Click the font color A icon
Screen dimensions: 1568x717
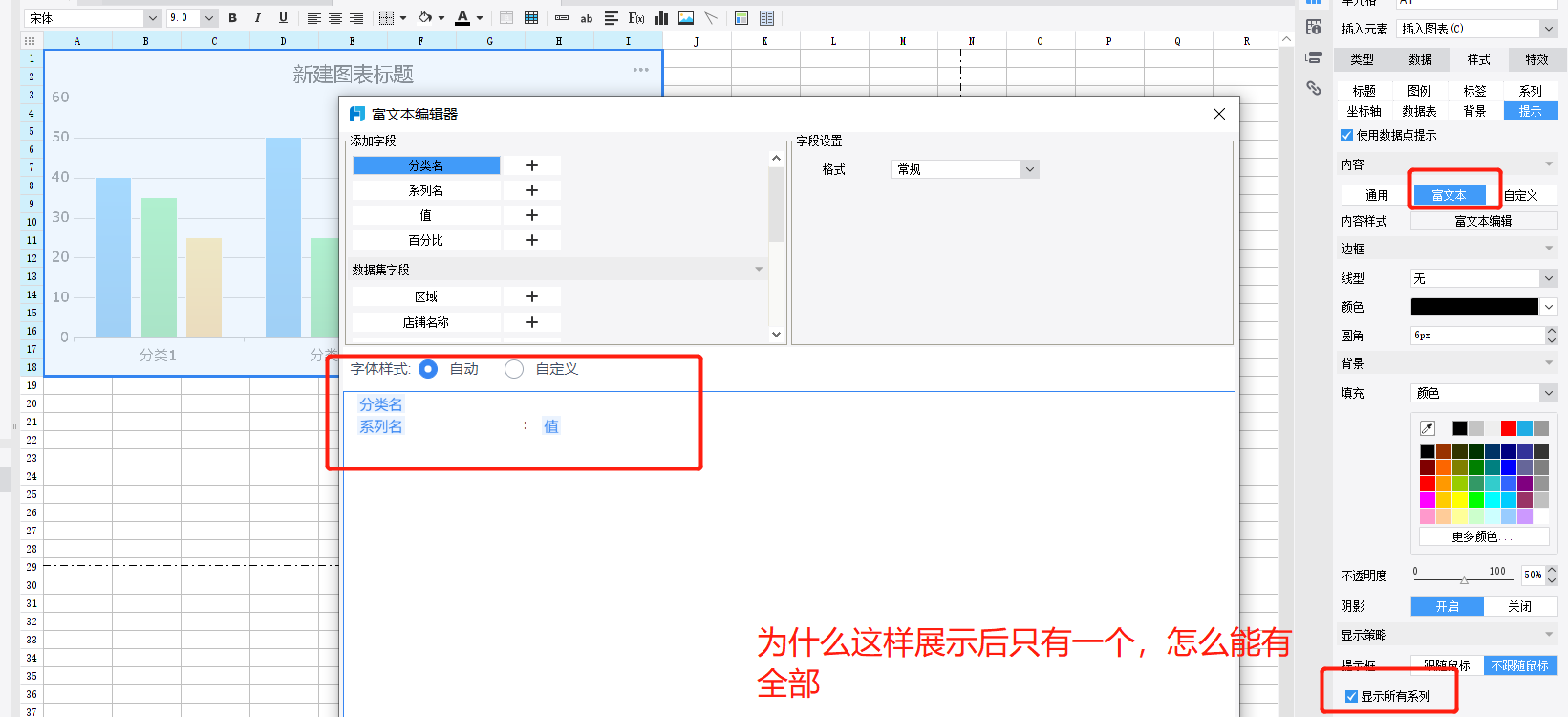462,18
